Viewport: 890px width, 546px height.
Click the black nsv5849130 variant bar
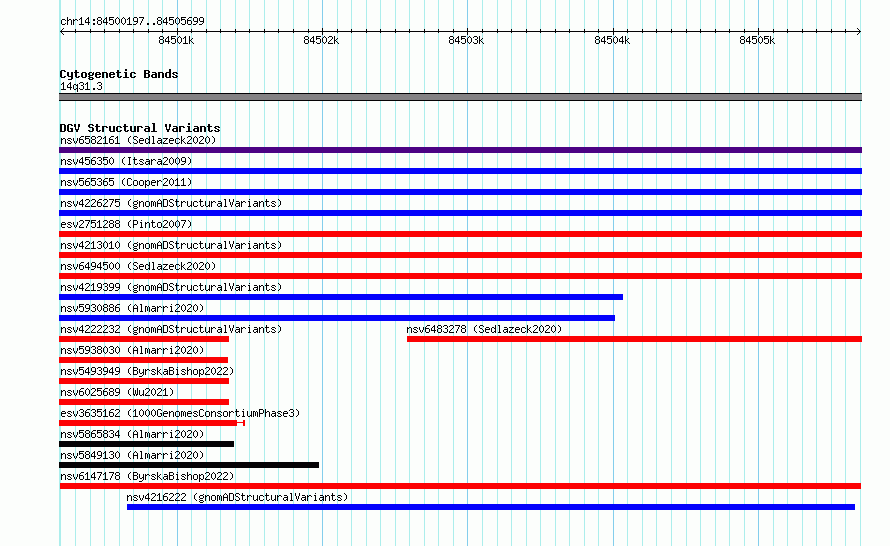click(189, 465)
